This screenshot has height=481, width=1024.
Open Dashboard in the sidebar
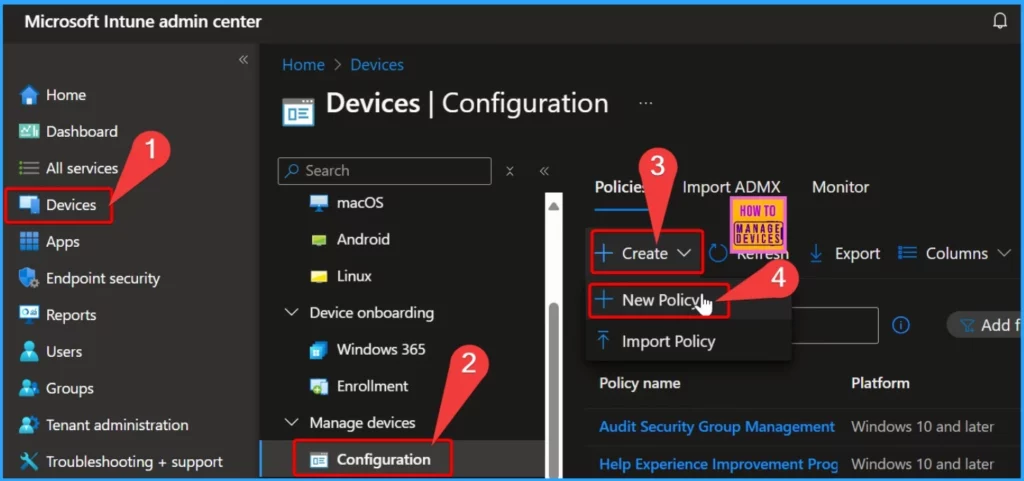click(x=82, y=131)
